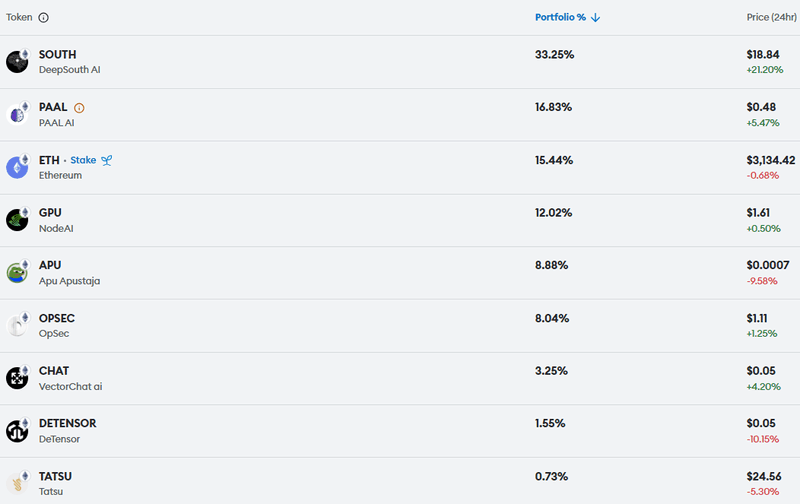The width and height of the screenshot is (800, 504).
Task: Click the SOUTH token logo icon
Action: (17, 62)
